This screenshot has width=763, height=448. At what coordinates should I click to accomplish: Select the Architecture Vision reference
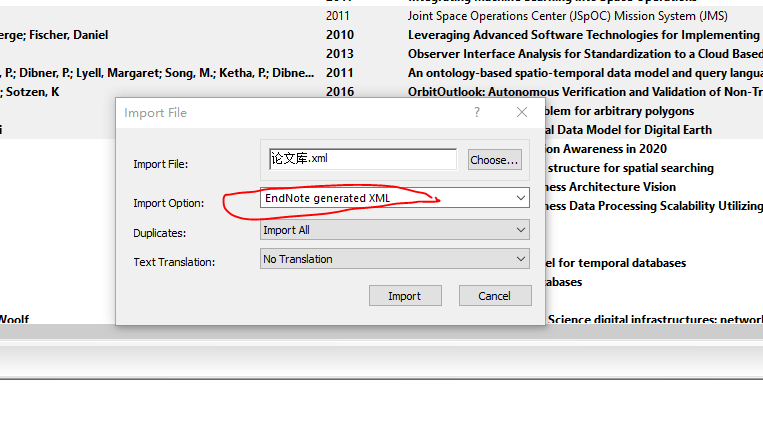point(611,187)
